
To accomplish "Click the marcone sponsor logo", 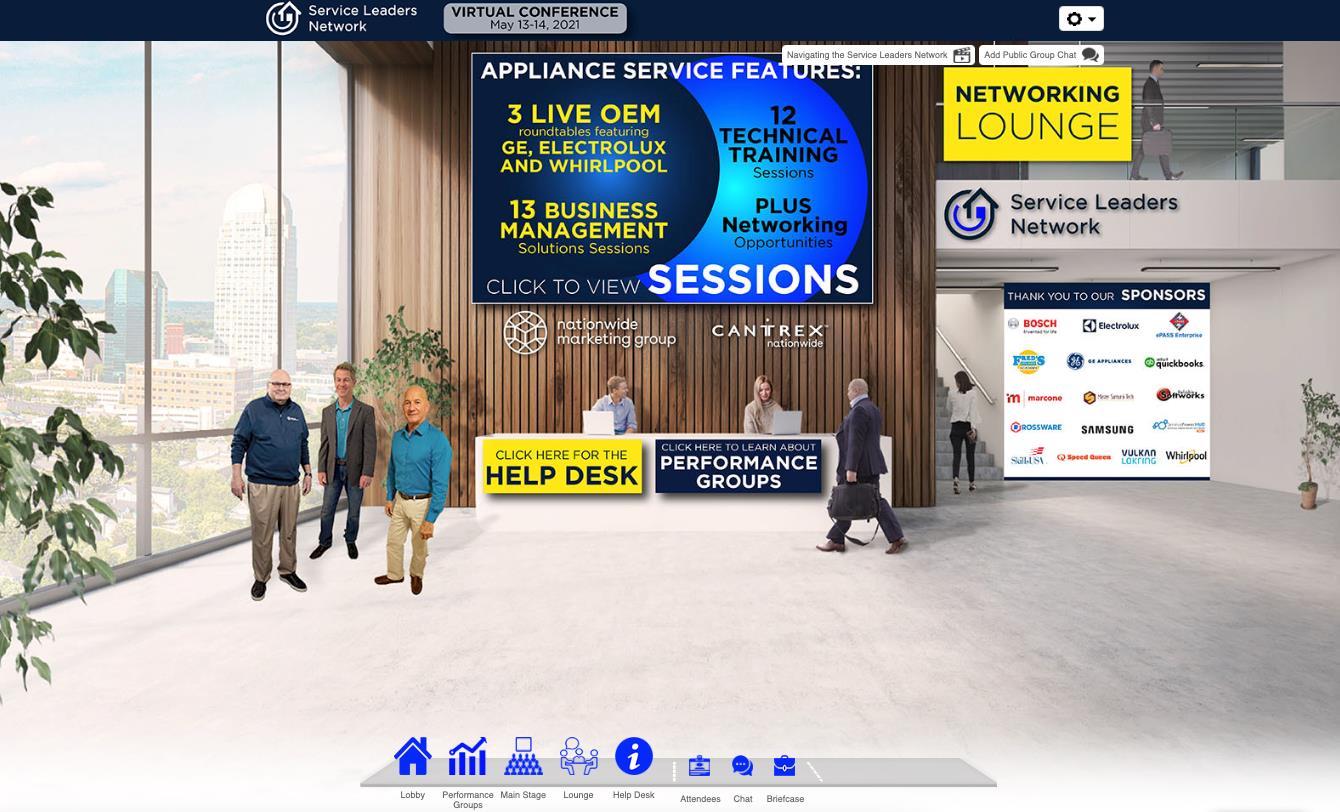I will (x=1034, y=398).
